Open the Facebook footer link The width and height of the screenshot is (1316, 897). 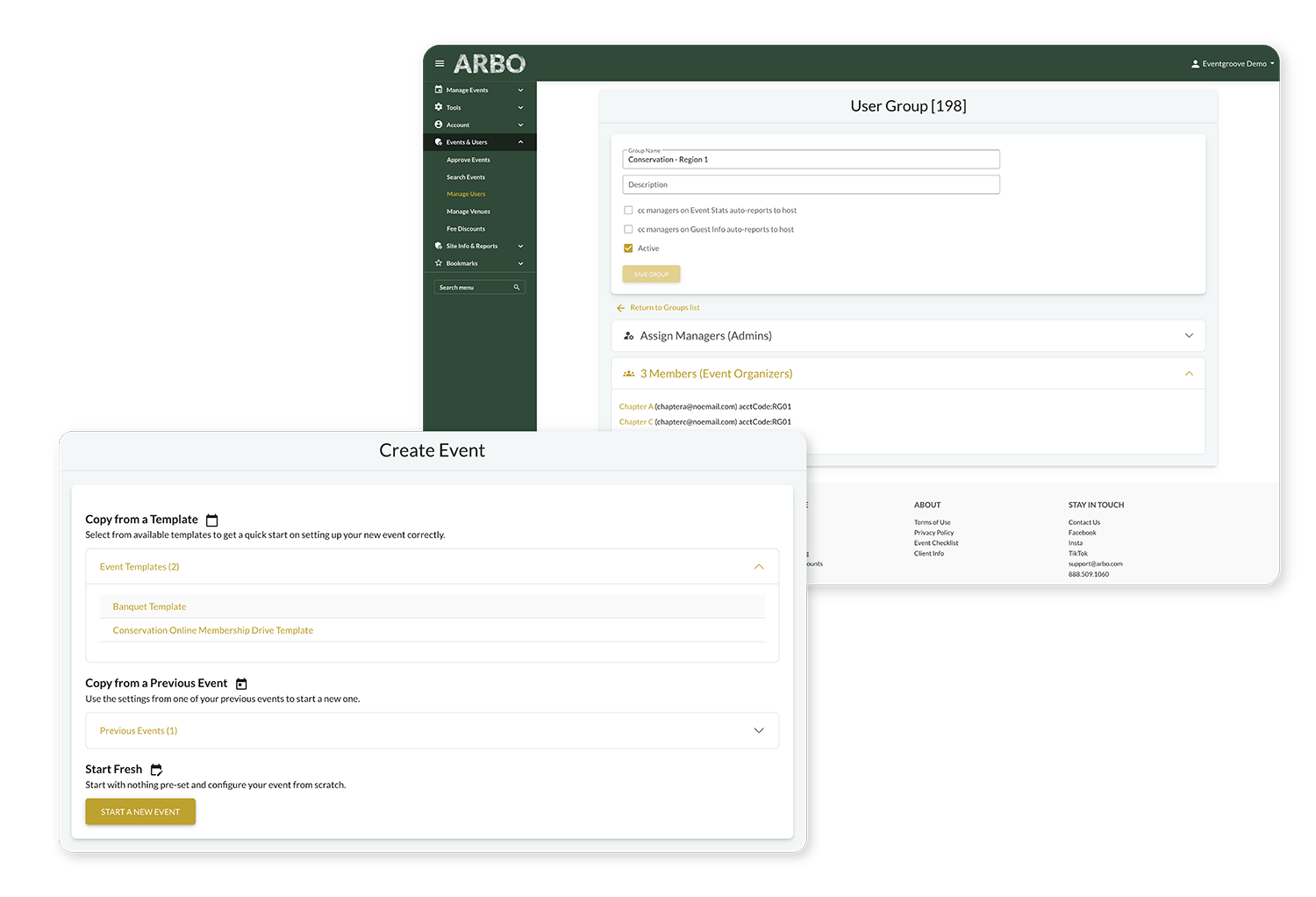pos(1083,533)
